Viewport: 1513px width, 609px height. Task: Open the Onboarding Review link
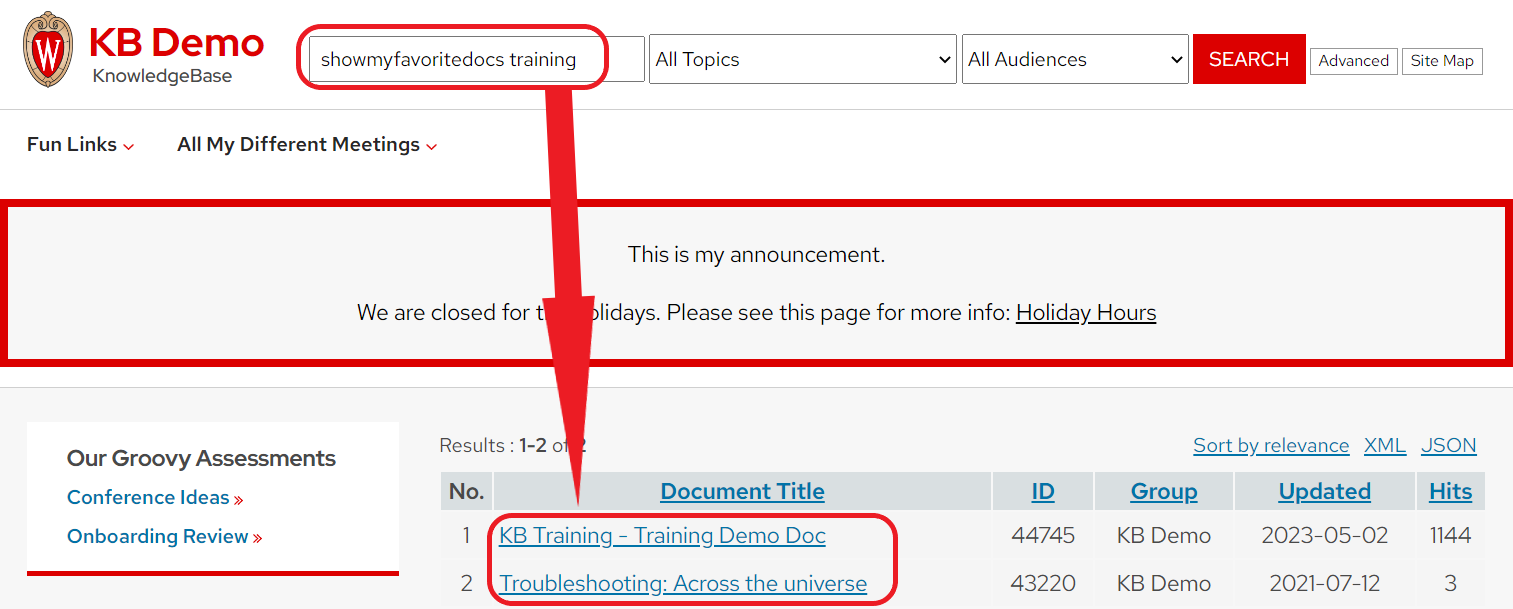click(x=164, y=536)
